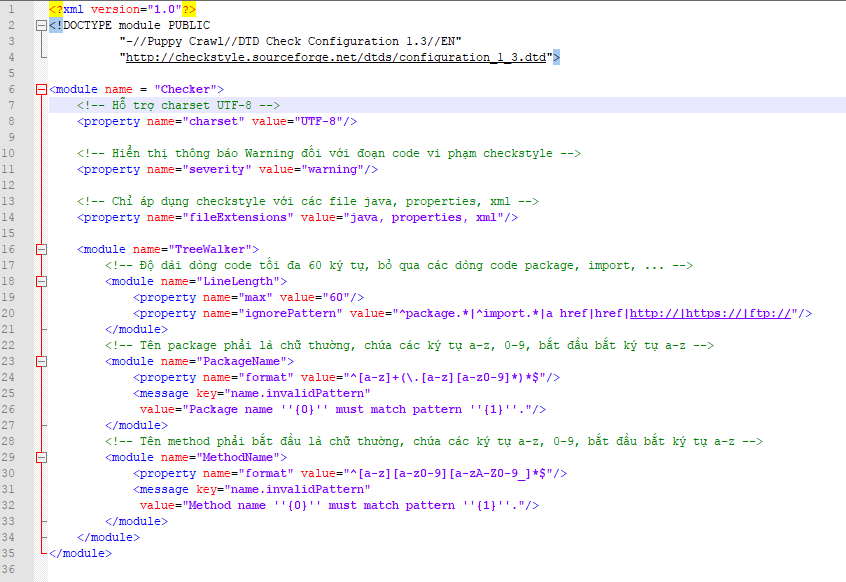Click the PackageName format regex value
846x582 pixels.
(432, 377)
